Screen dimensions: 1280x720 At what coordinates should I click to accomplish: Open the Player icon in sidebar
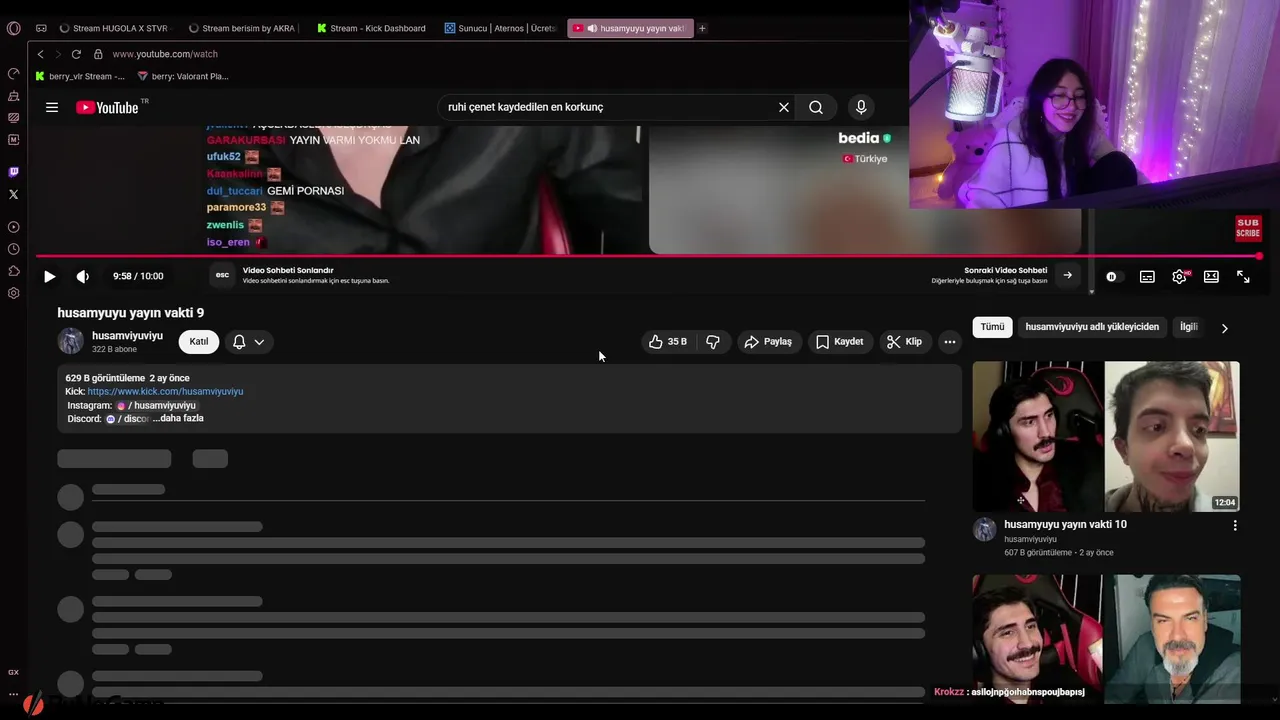13,227
